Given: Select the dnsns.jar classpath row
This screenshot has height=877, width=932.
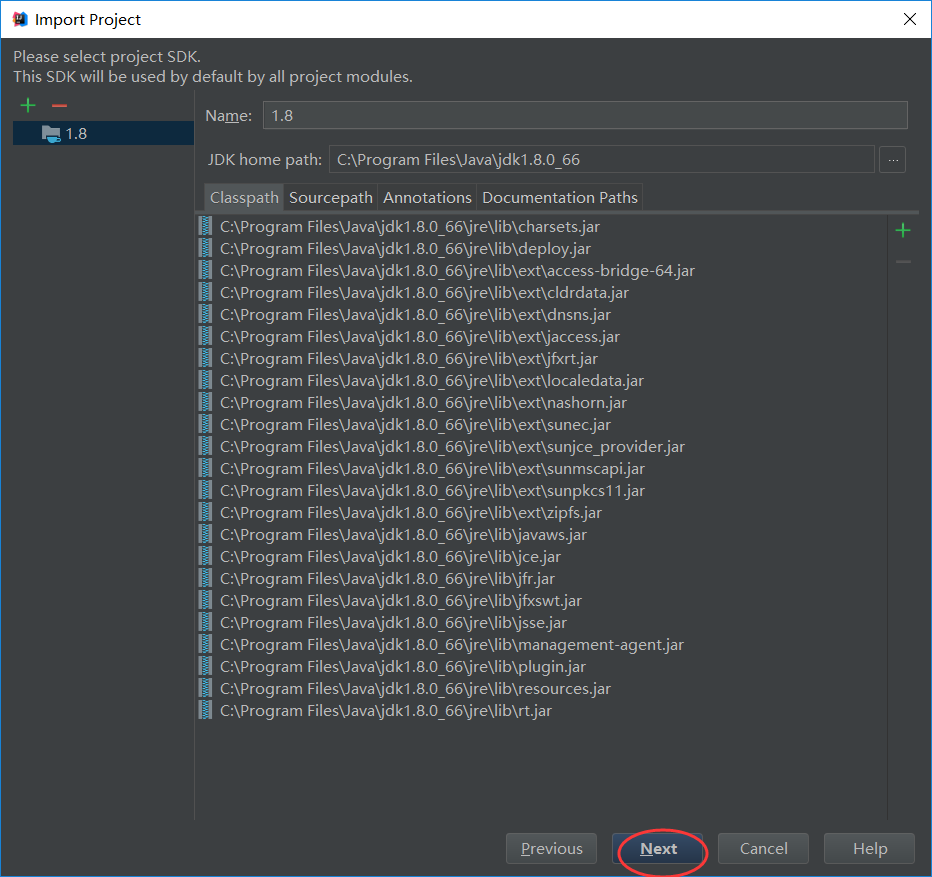Looking at the screenshot, I should tap(542, 315).
